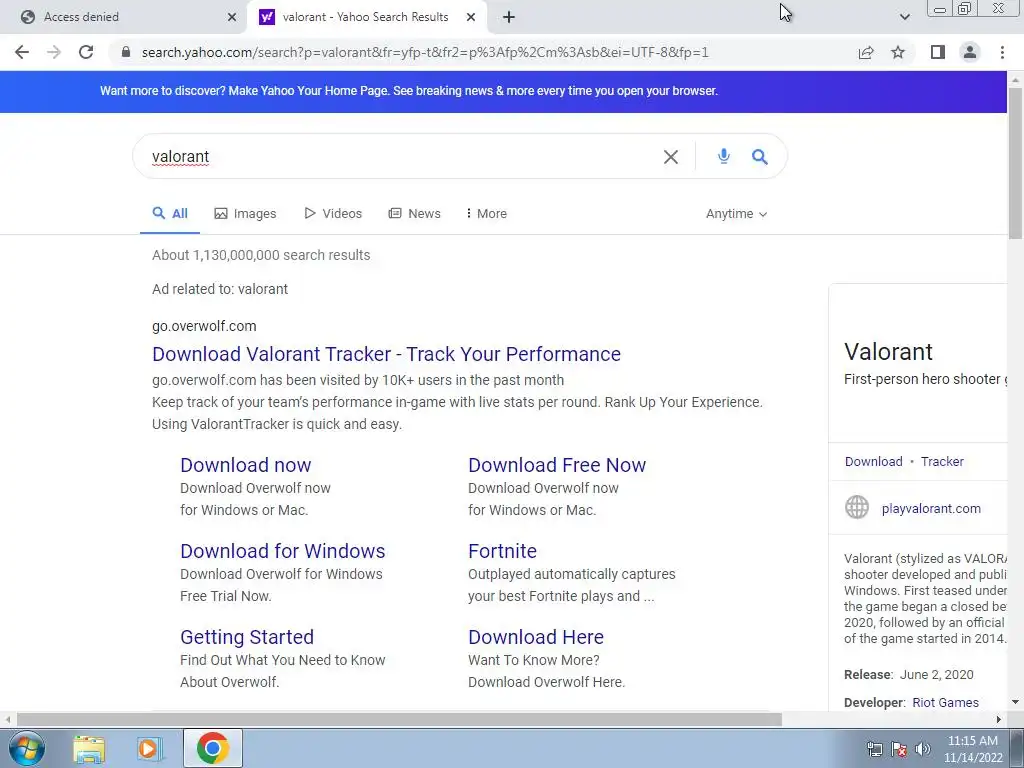Select the valorant Yahoo Search Results tab

(x=365, y=17)
